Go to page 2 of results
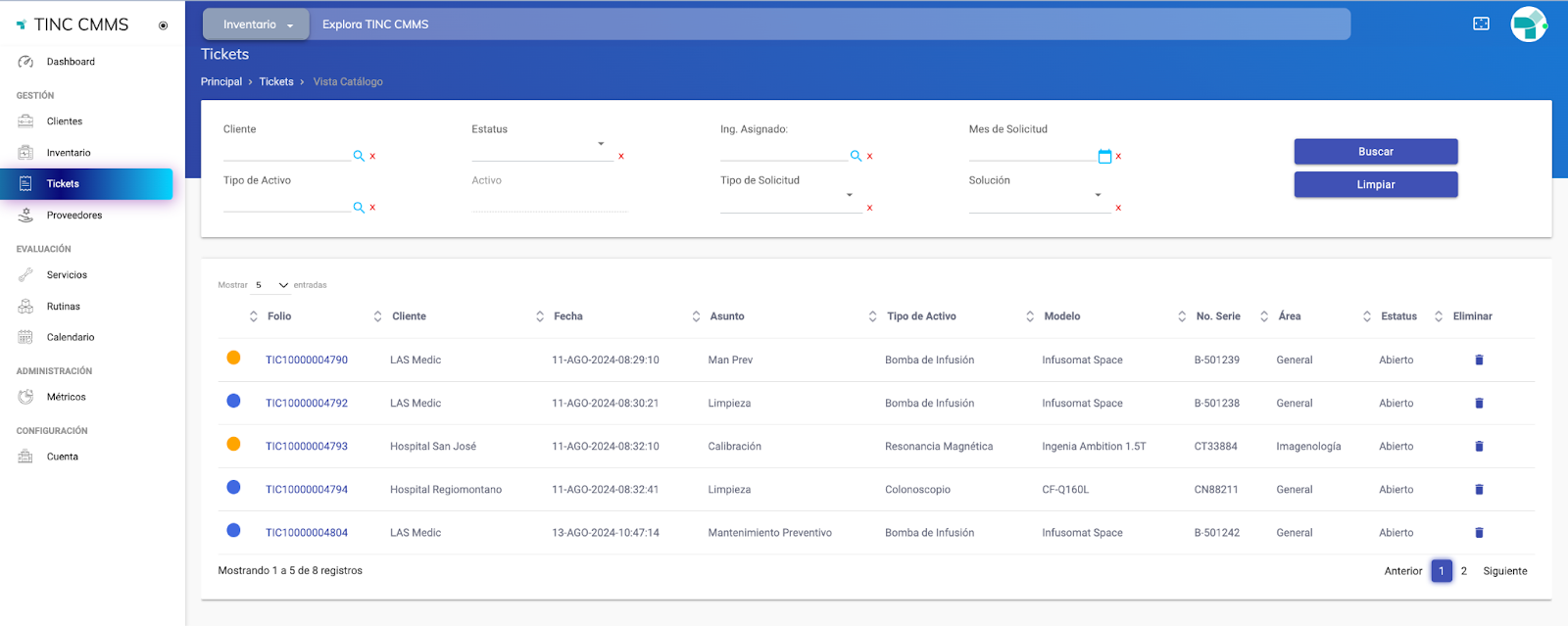 tap(1464, 571)
